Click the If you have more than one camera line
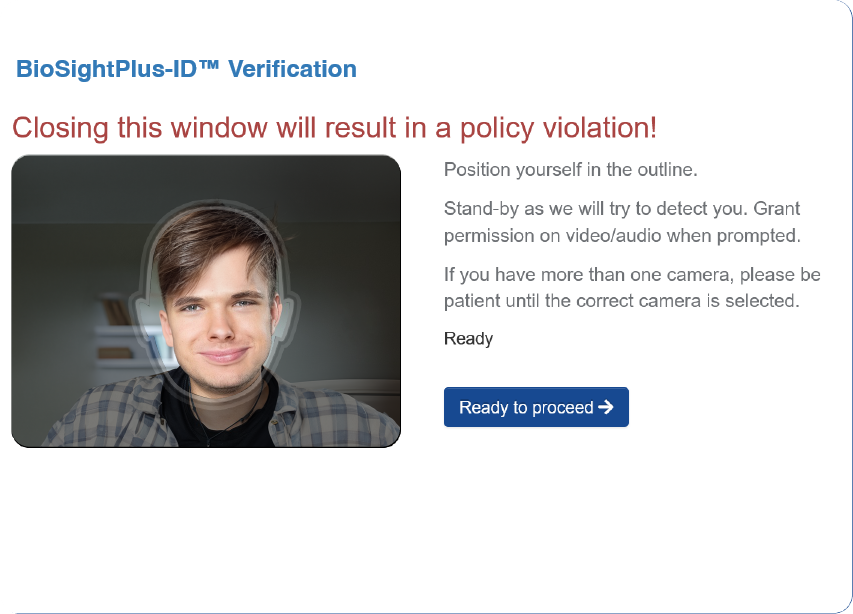This screenshot has height=614, width=853. point(632,275)
